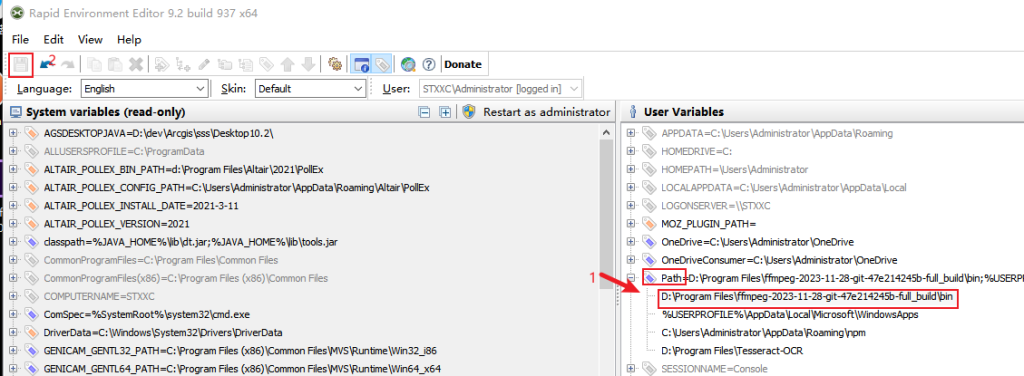Expand all system variables with plus icon
Screen dimensions: 1024x376
445,112
